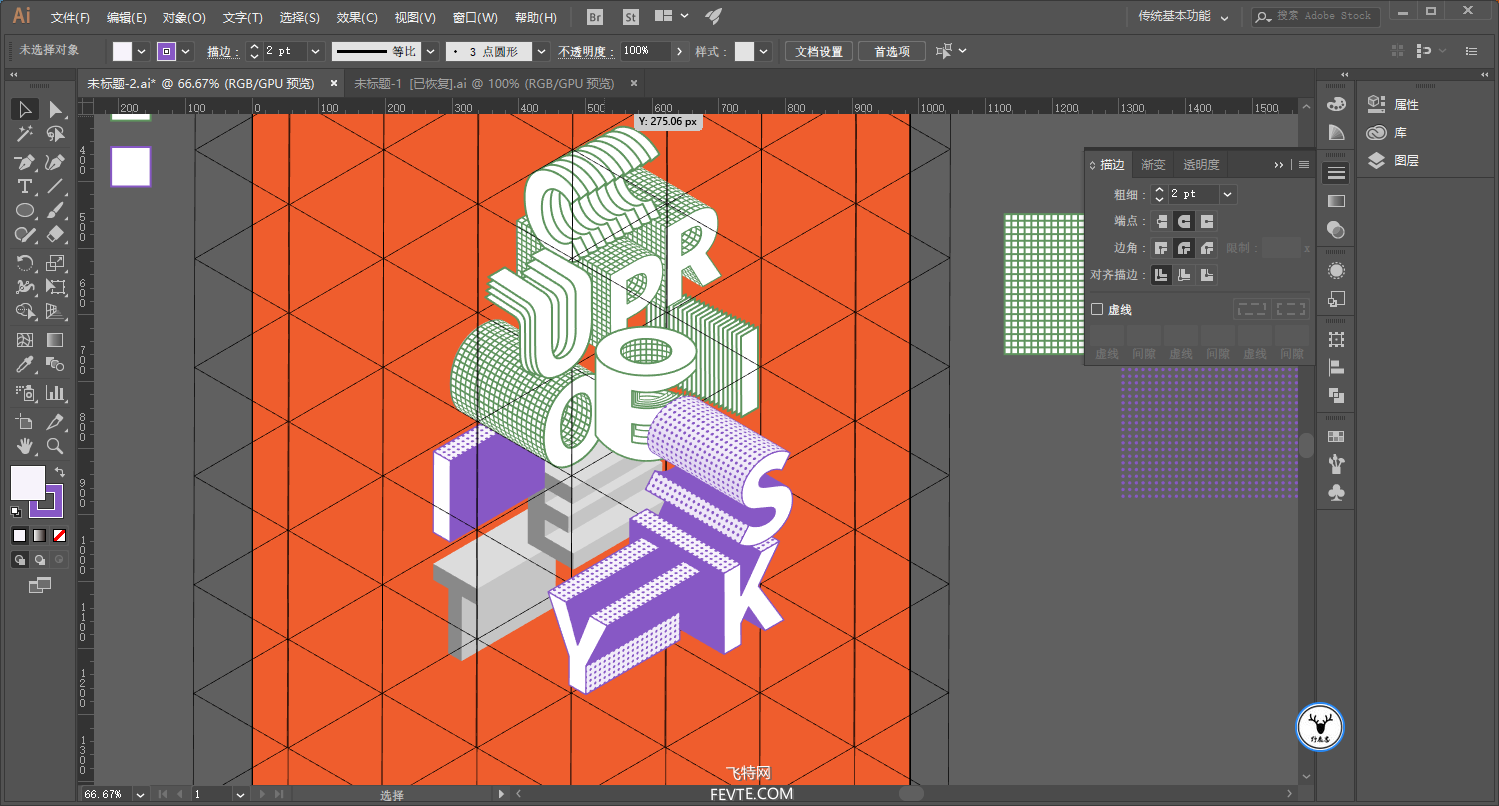This screenshot has height=806, width=1499.
Task: Switch to 透明度 panel tab
Action: (1201, 165)
